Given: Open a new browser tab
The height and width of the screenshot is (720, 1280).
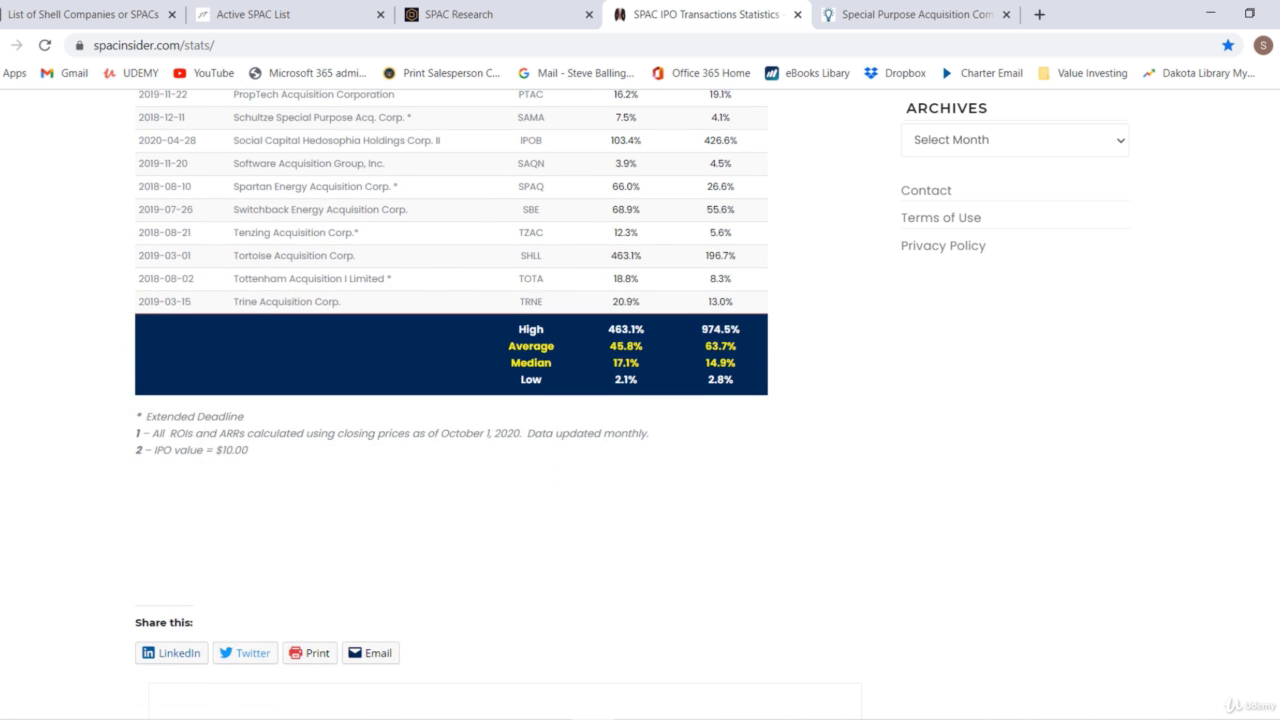Looking at the screenshot, I should (1040, 15).
